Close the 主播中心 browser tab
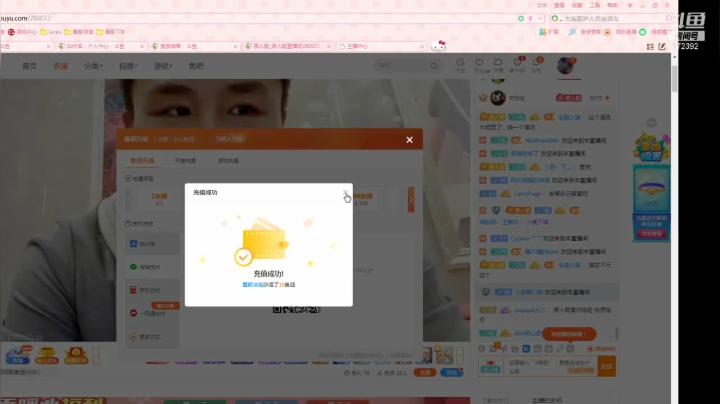 tap(422, 46)
